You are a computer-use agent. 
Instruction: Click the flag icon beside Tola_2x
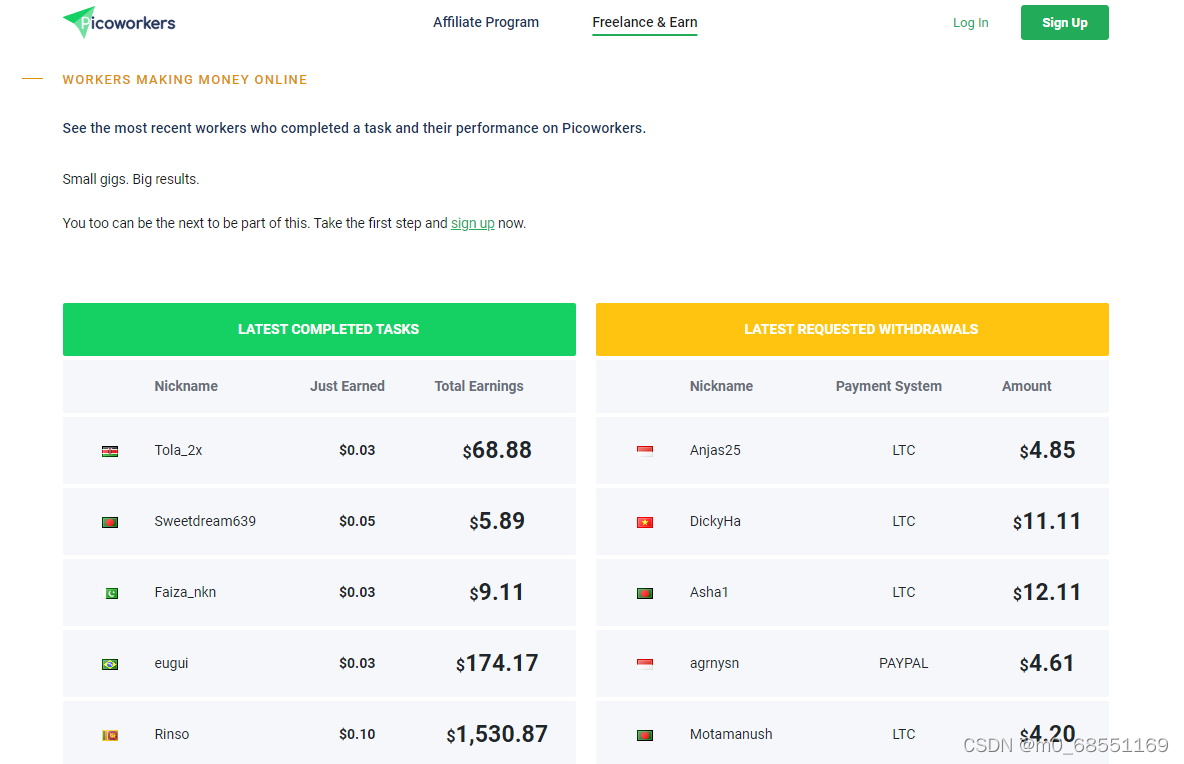tap(110, 451)
